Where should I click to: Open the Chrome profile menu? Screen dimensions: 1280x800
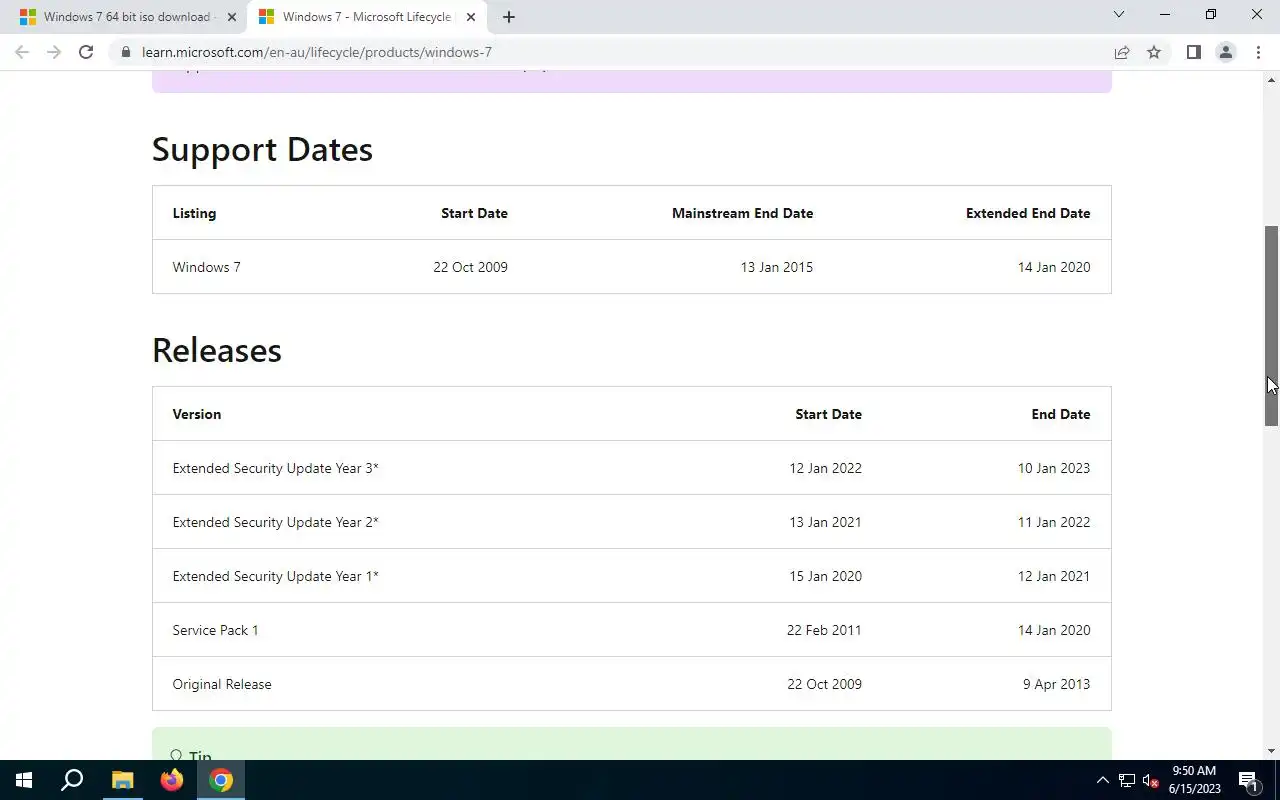(x=1225, y=52)
